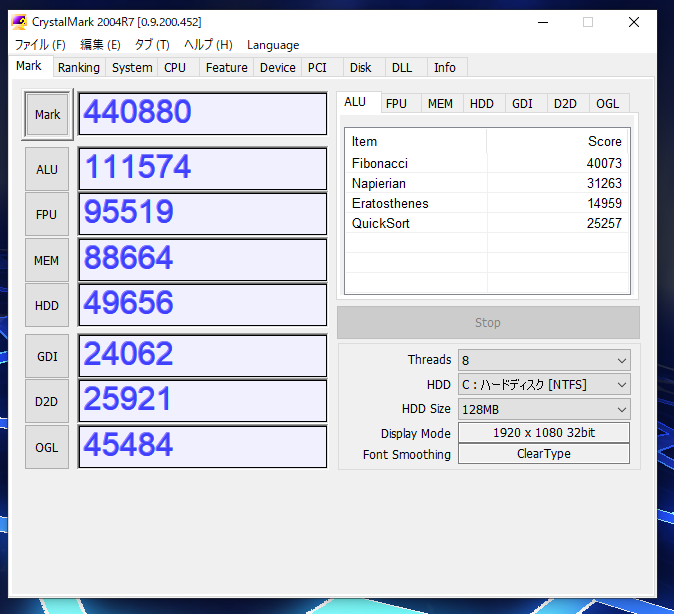674x614 pixels.
Task: Click the GDI score 24062
Action: (202, 356)
